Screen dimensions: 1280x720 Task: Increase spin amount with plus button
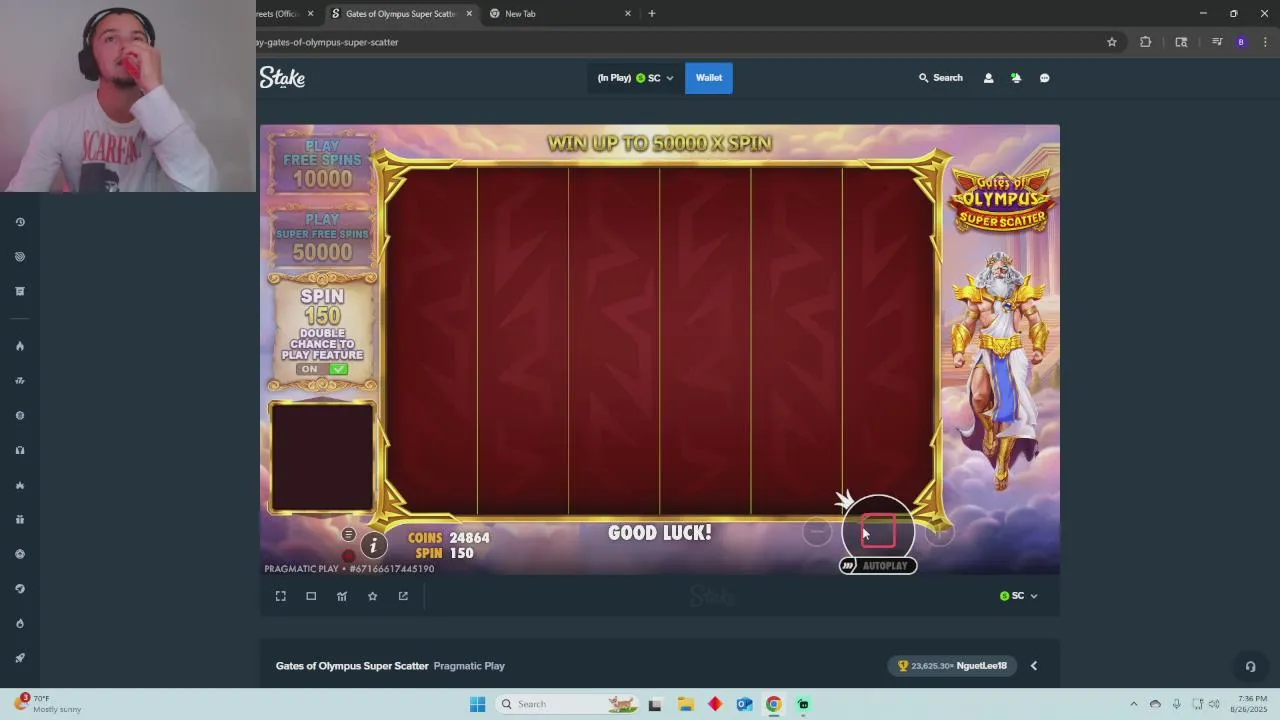pos(939,533)
